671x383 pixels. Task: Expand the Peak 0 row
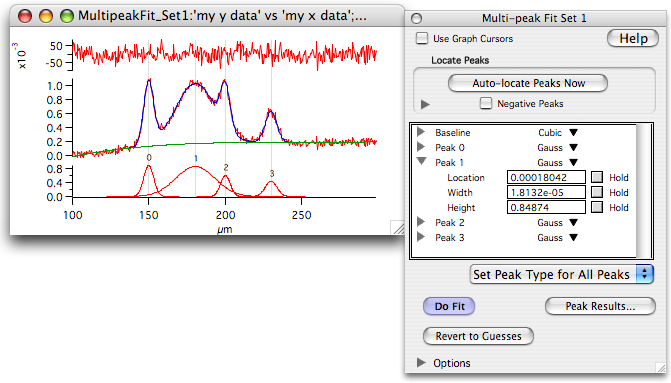point(421,147)
